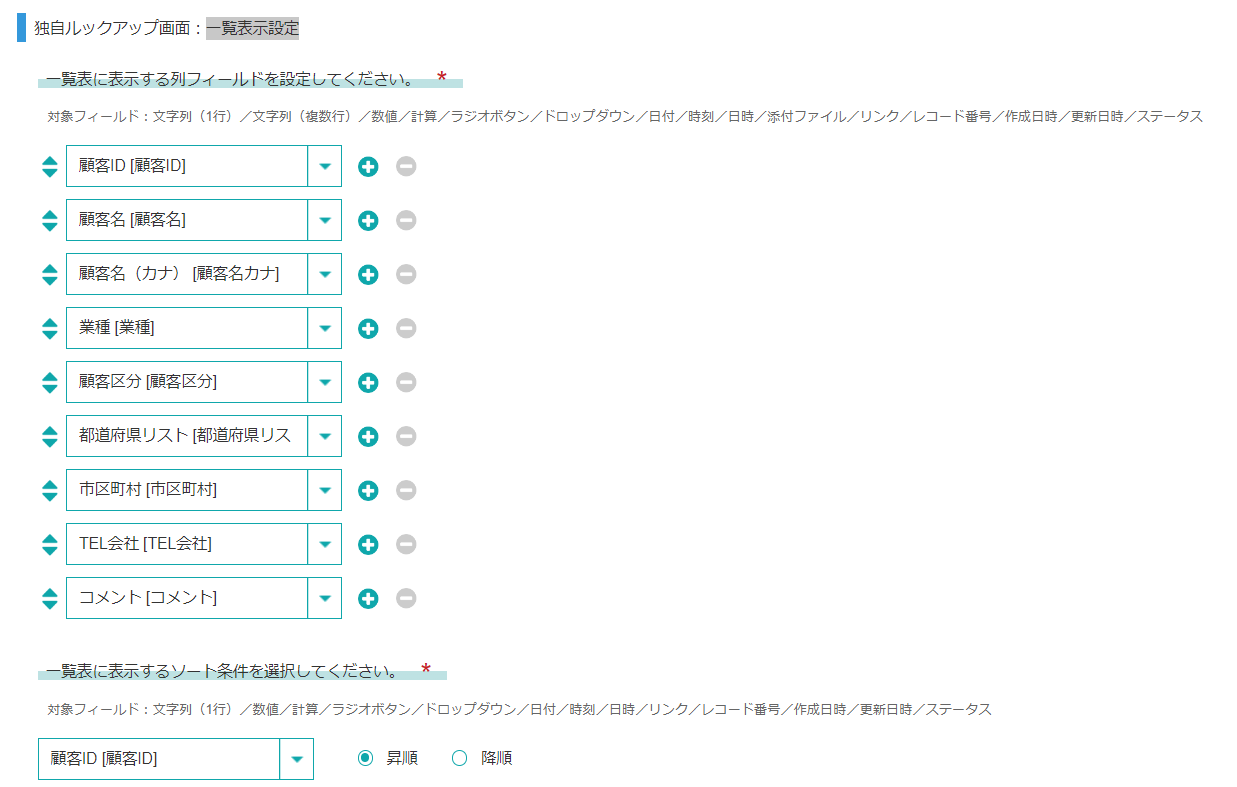Add a row after 顧客名（カナ） field
This screenshot has height=787, width=1237.
368,274
